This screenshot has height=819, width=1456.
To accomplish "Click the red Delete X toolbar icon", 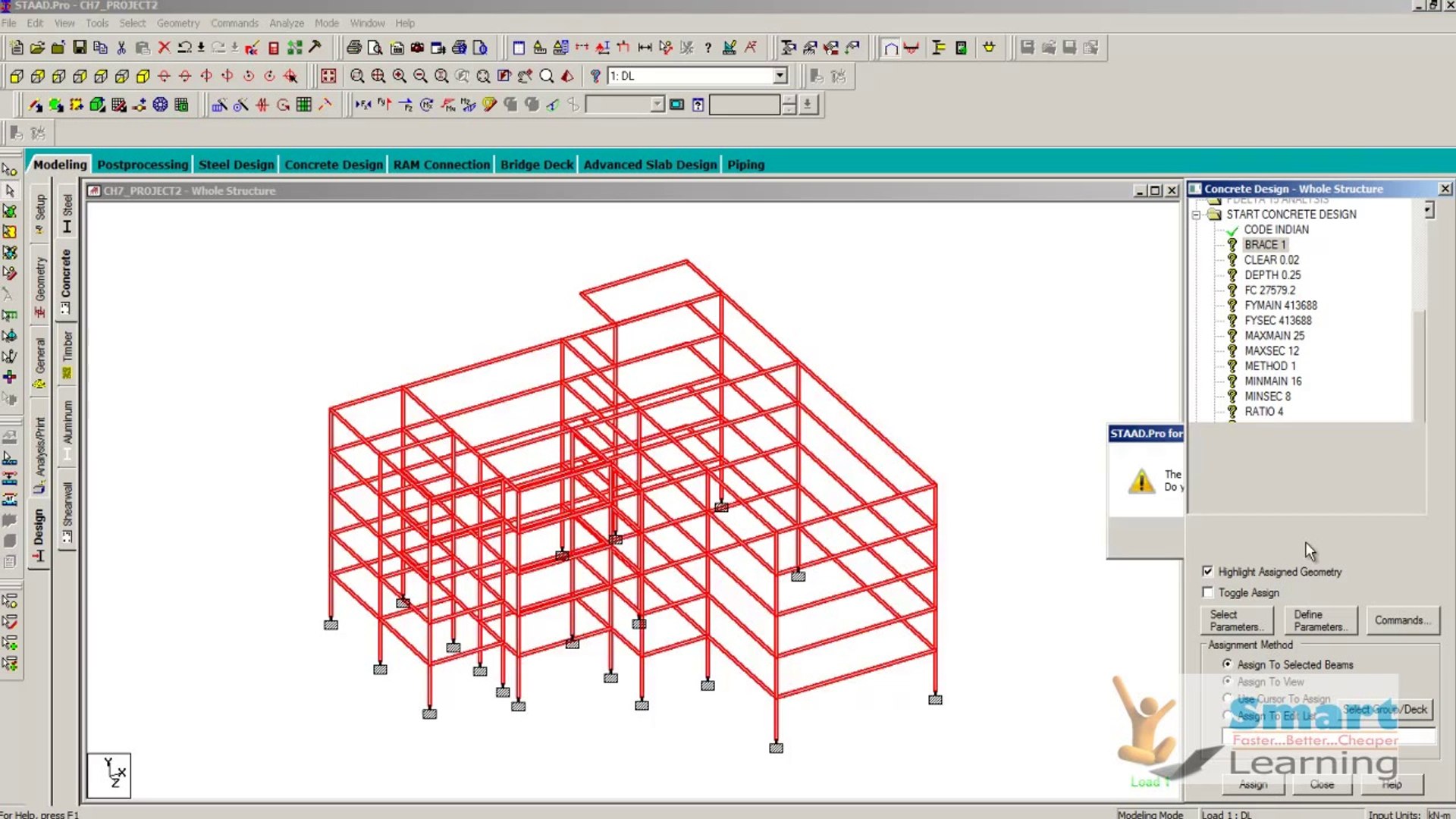I will [164, 48].
